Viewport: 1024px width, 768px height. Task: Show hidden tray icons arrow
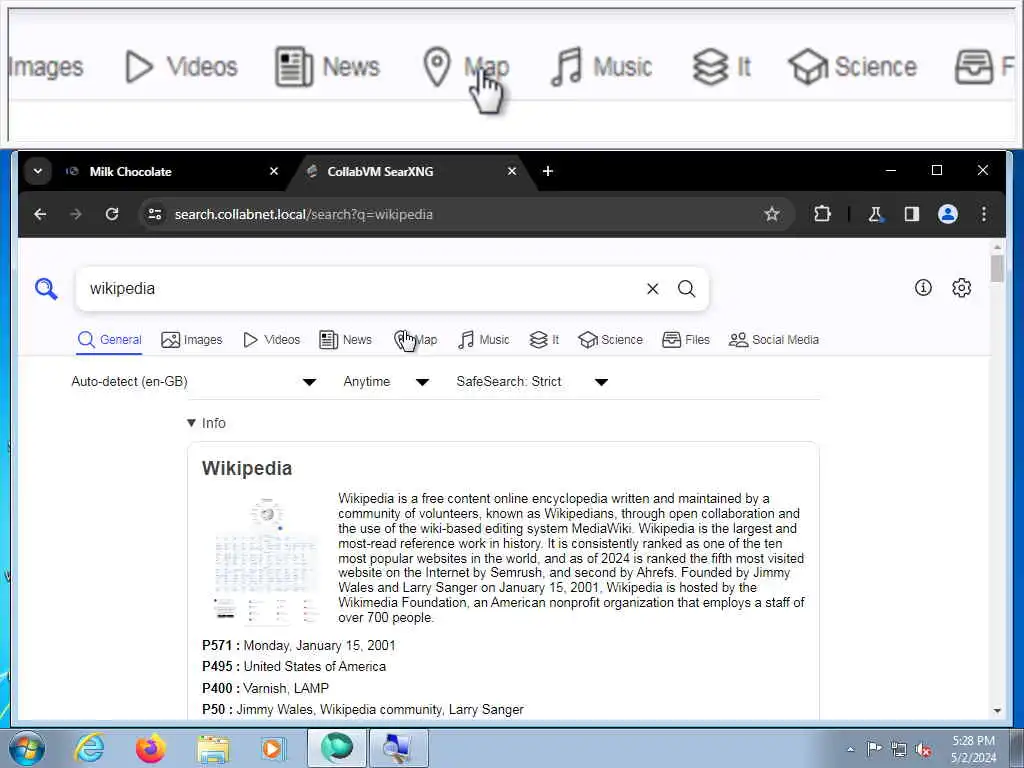click(x=850, y=749)
